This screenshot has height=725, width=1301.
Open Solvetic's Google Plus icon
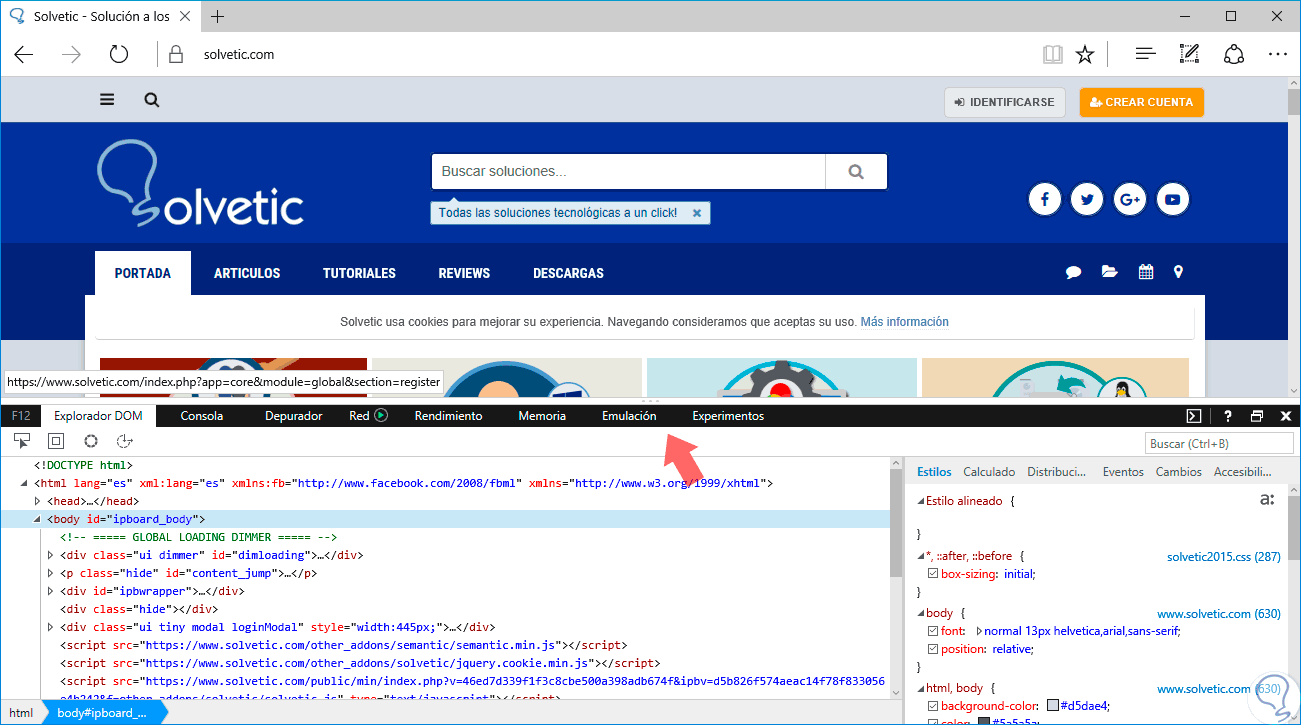pos(1130,200)
